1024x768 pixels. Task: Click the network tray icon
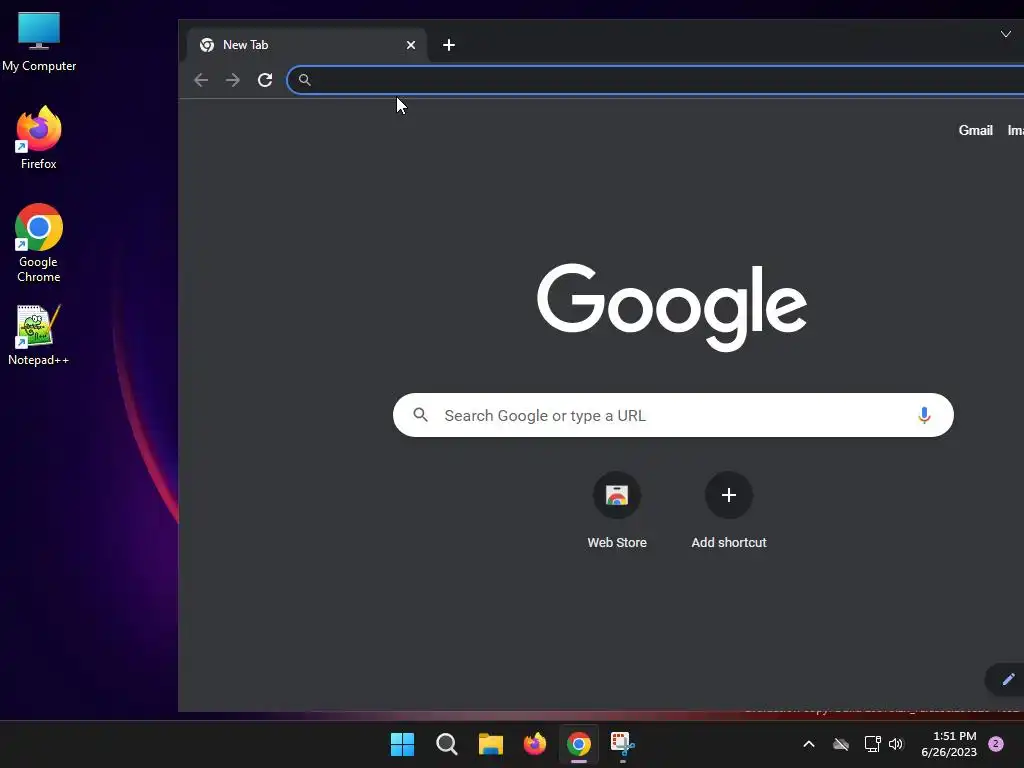tap(872, 744)
